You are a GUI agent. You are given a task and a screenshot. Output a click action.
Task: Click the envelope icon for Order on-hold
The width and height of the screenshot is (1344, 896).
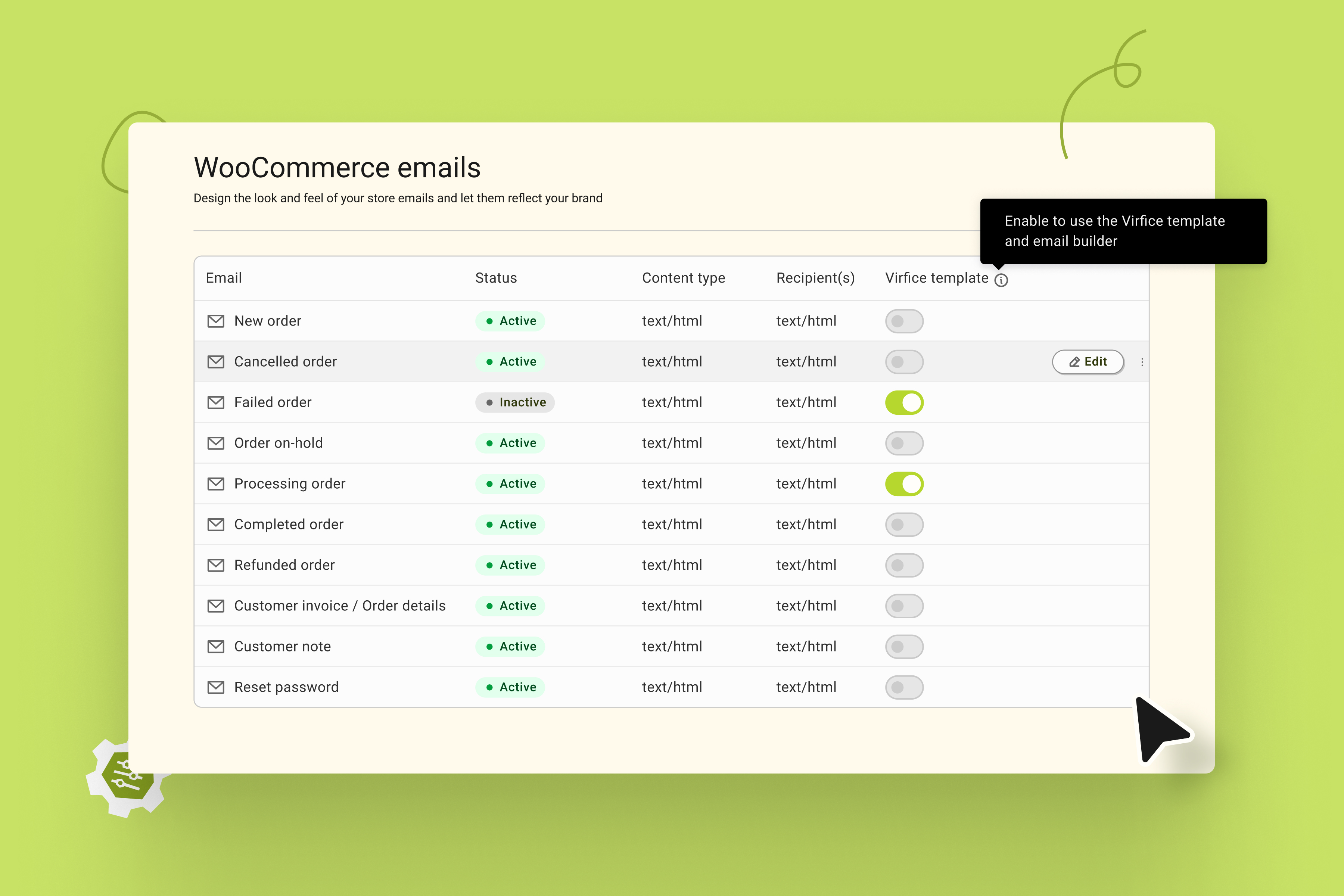coord(215,443)
